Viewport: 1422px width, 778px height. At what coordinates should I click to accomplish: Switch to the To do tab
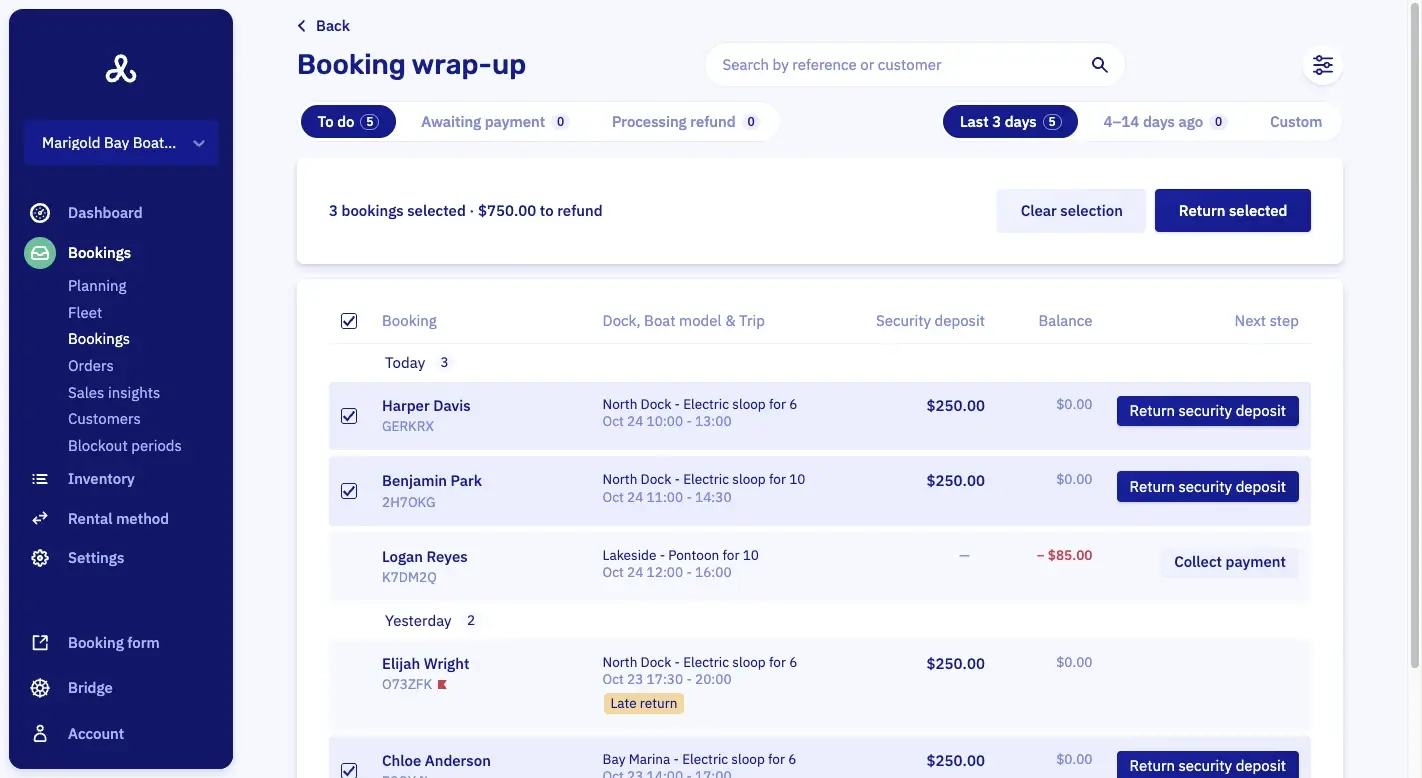coord(348,122)
